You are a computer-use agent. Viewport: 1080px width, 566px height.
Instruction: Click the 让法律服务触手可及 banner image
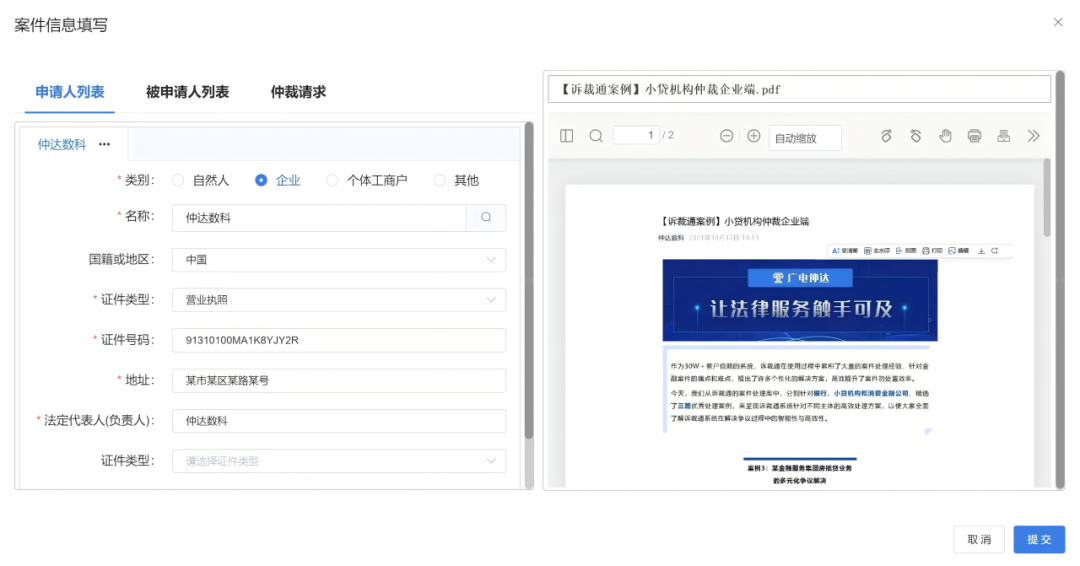tap(800, 300)
